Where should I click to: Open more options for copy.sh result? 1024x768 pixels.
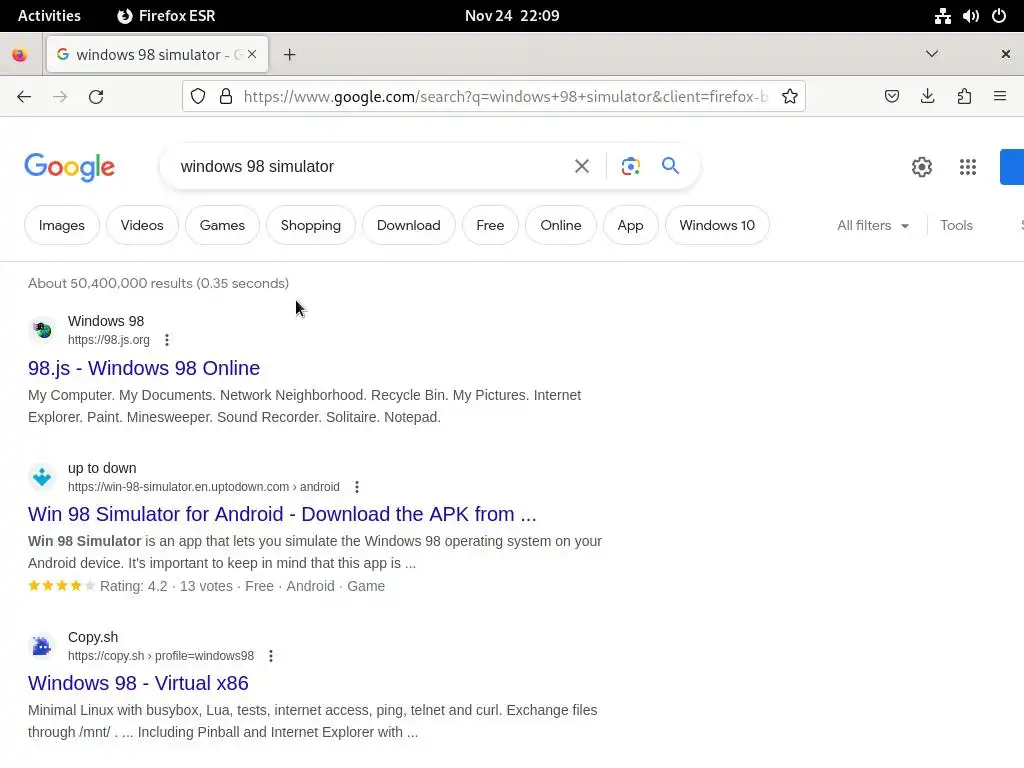pyautogui.click(x=271, y=656)
